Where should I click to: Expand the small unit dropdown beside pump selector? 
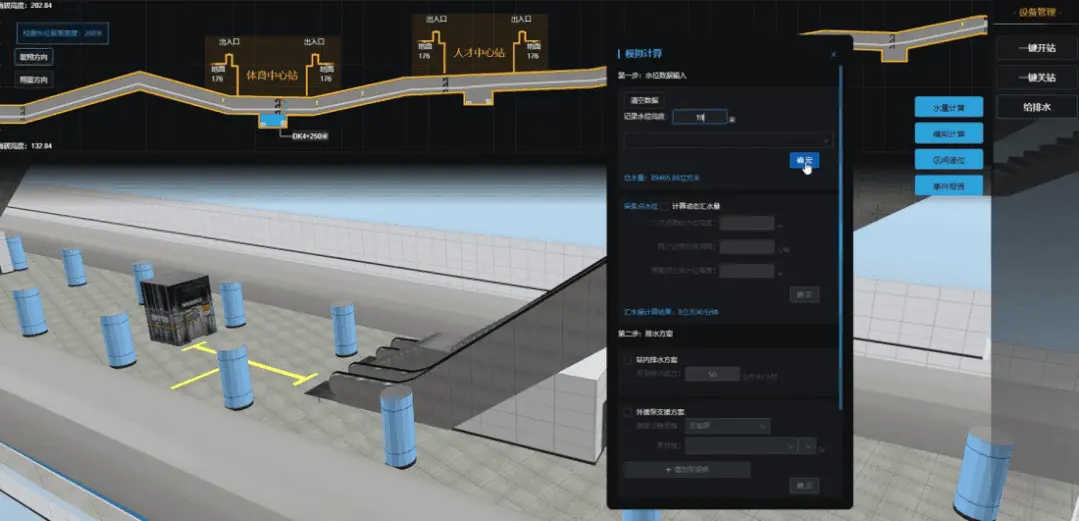(x=809, y=447)
